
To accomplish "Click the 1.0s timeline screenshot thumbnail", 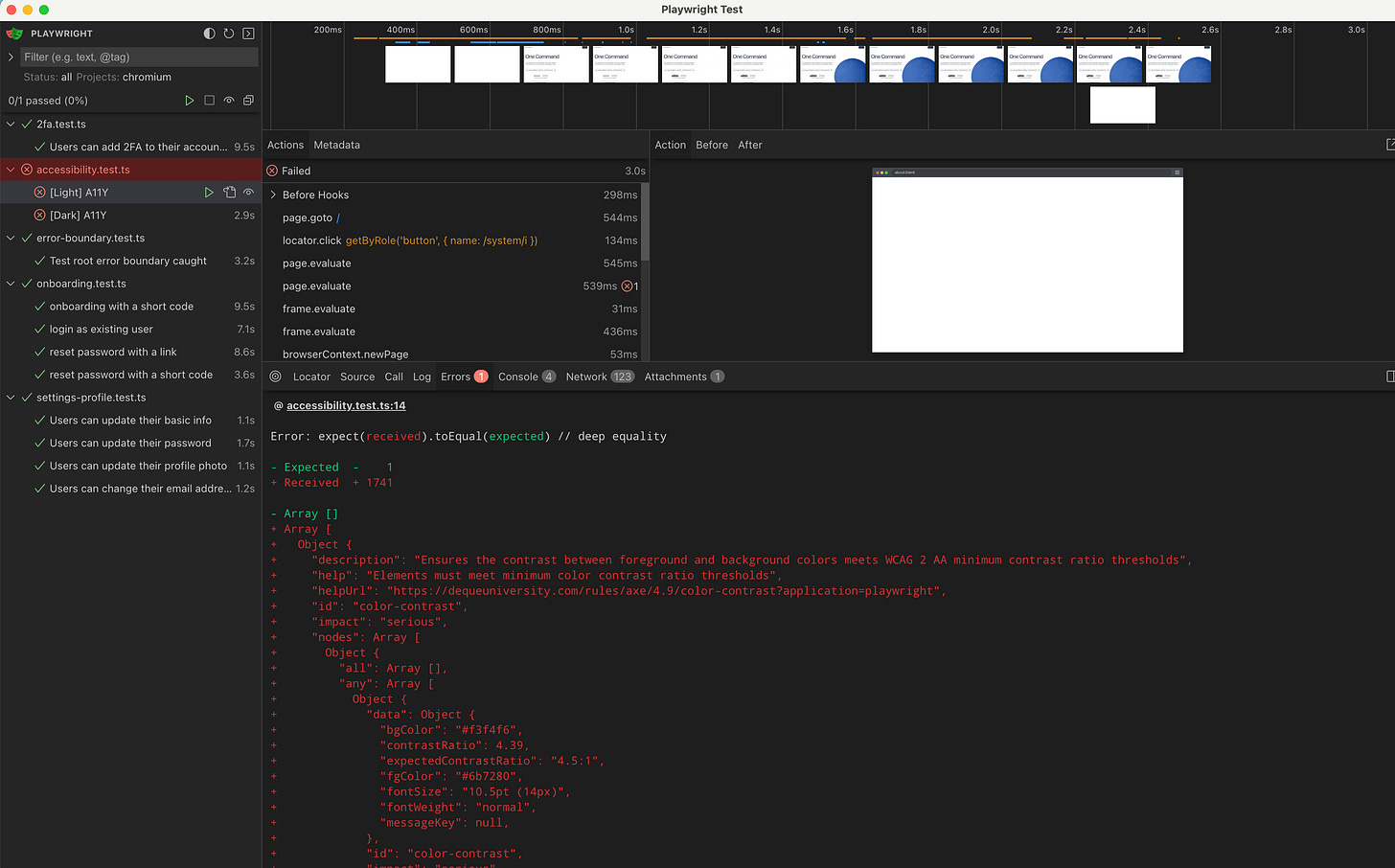I will [x=626, y=64].
